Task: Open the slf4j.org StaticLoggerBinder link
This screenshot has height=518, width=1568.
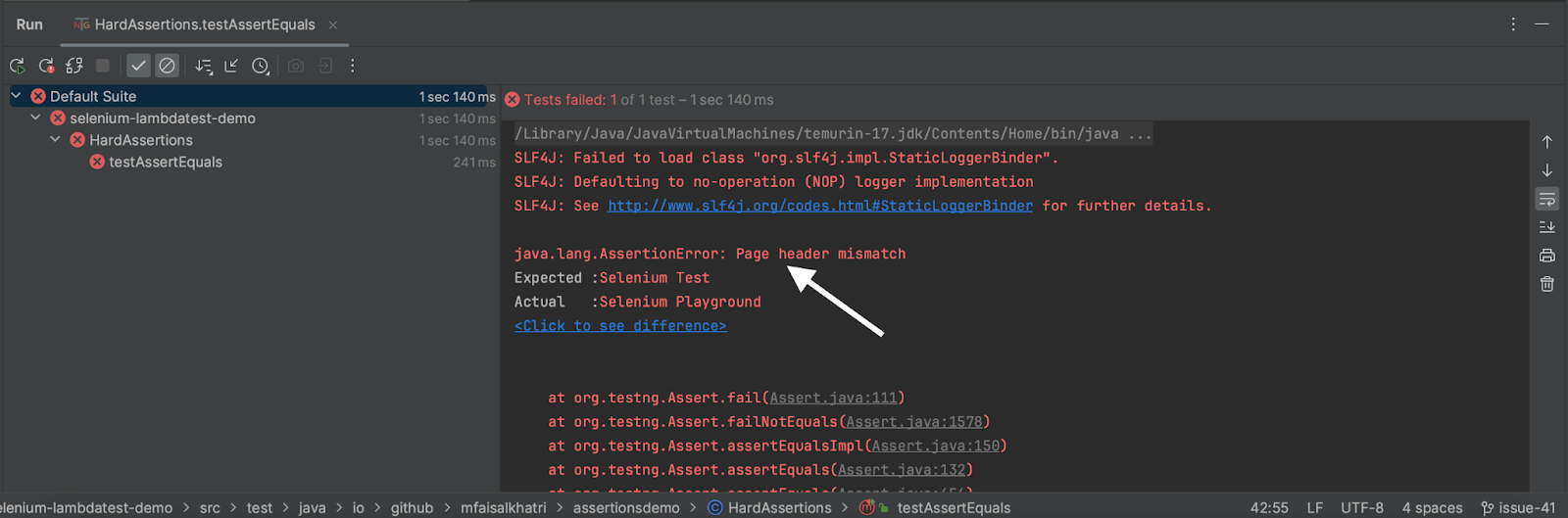Action: click(x=820, y=206)
